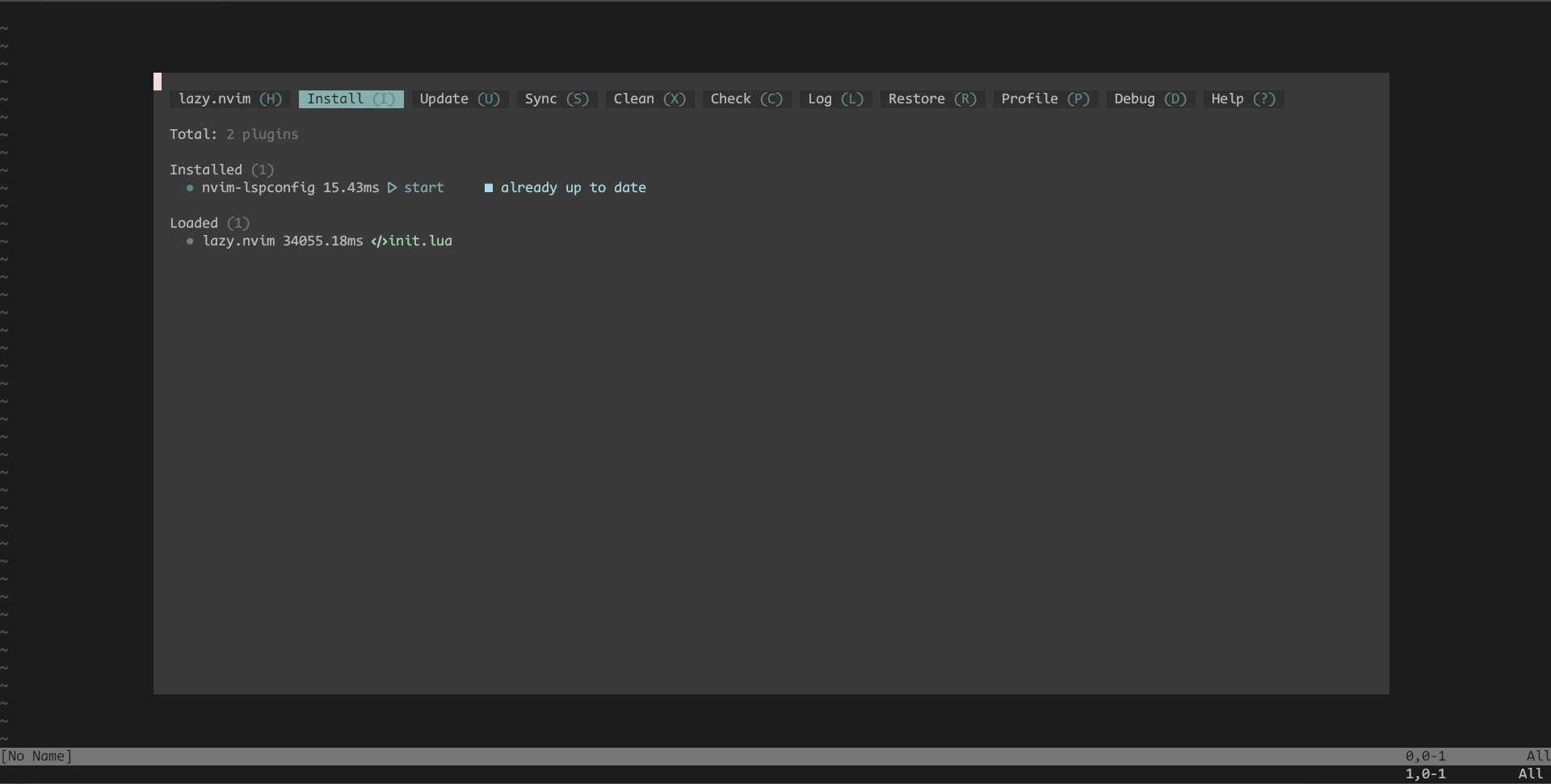
Task: Click the bullet icon beside lazy.nvim 34055.18ms
Action: click(190, 241)
